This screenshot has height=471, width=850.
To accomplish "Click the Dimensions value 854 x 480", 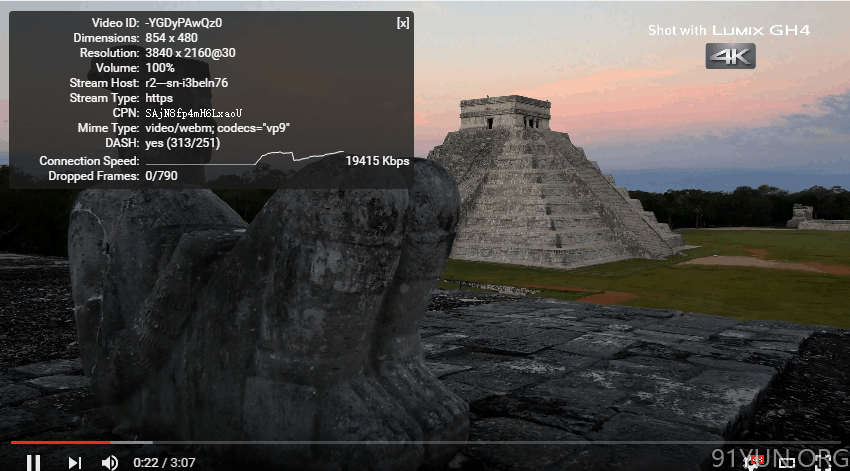I will [x=171, y=38].
